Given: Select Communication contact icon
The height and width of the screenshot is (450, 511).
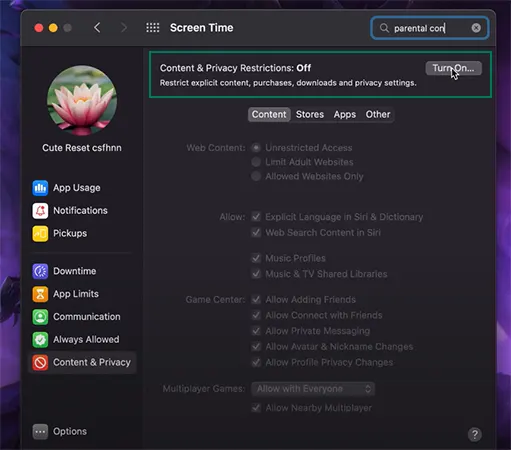Looking at the screenshot, I should click(40, 317).
